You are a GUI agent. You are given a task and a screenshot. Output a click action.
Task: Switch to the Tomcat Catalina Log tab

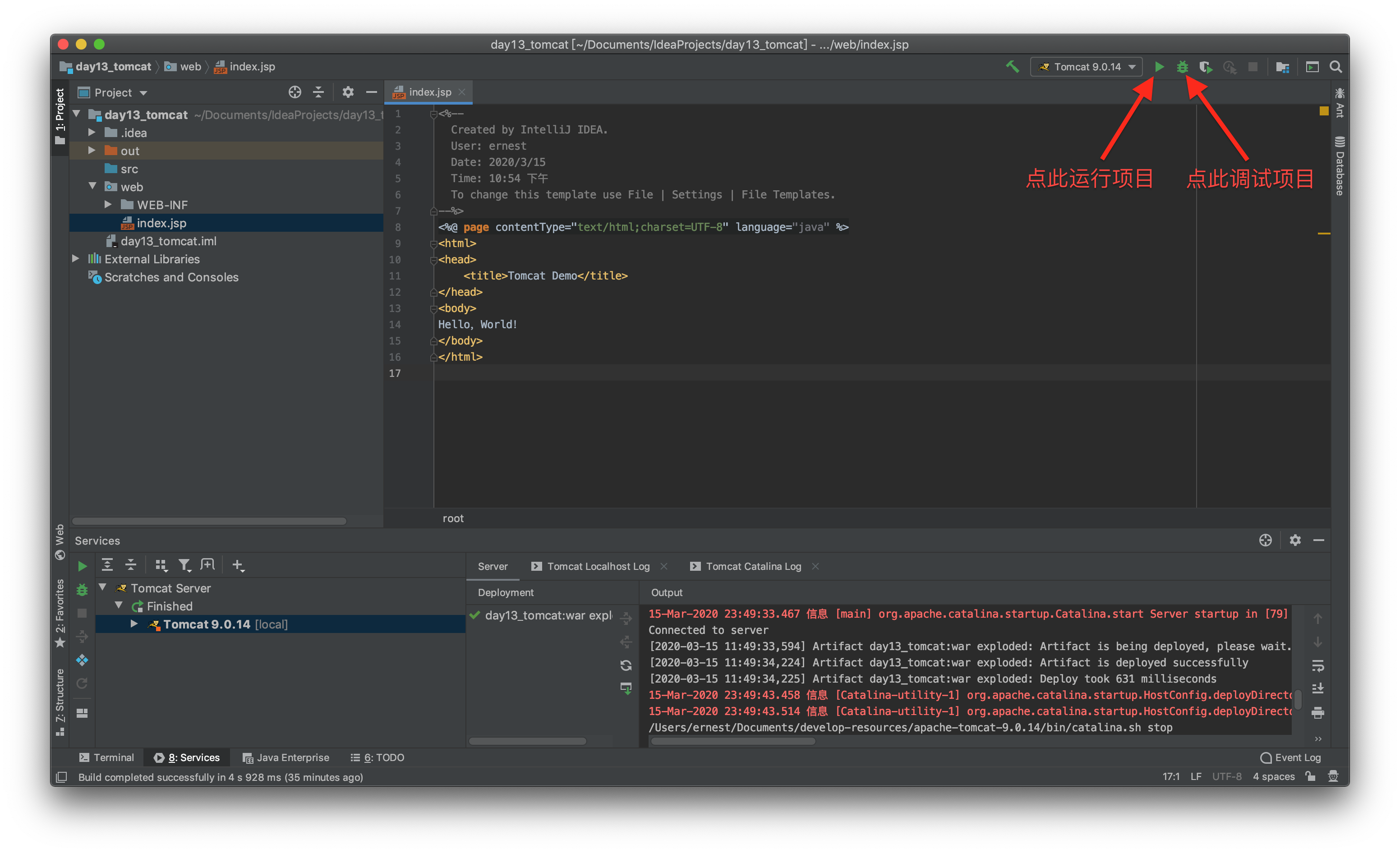pyautogui.click(x=753, y=566)
